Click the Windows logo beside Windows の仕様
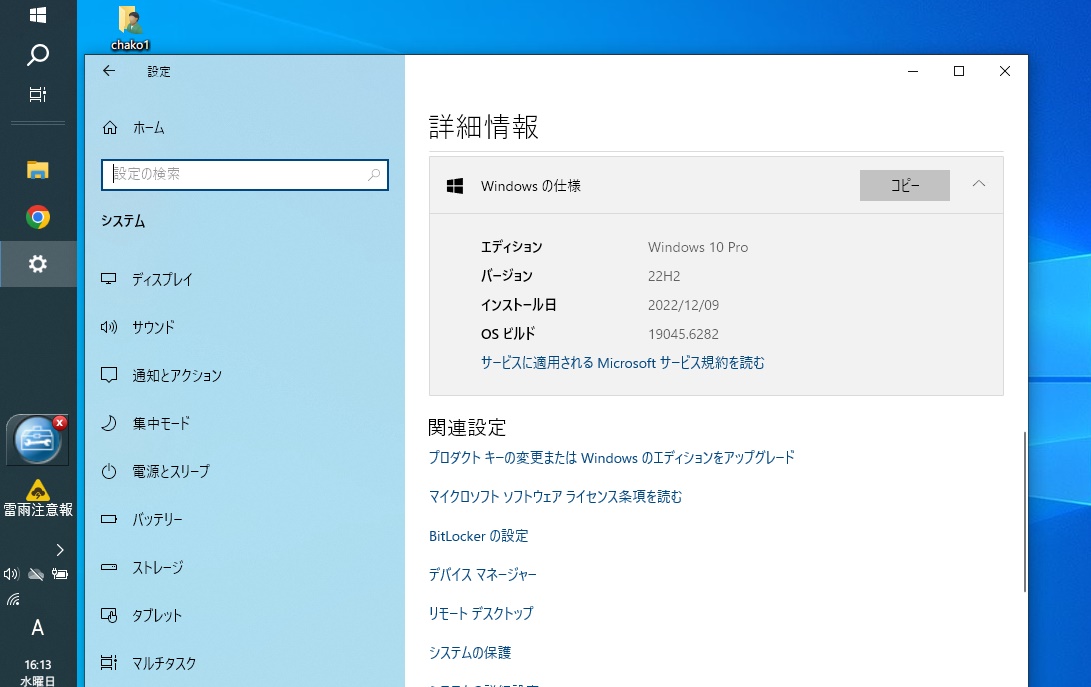Viewport: 1091px width, 687px height. click(x=455, y=186)
